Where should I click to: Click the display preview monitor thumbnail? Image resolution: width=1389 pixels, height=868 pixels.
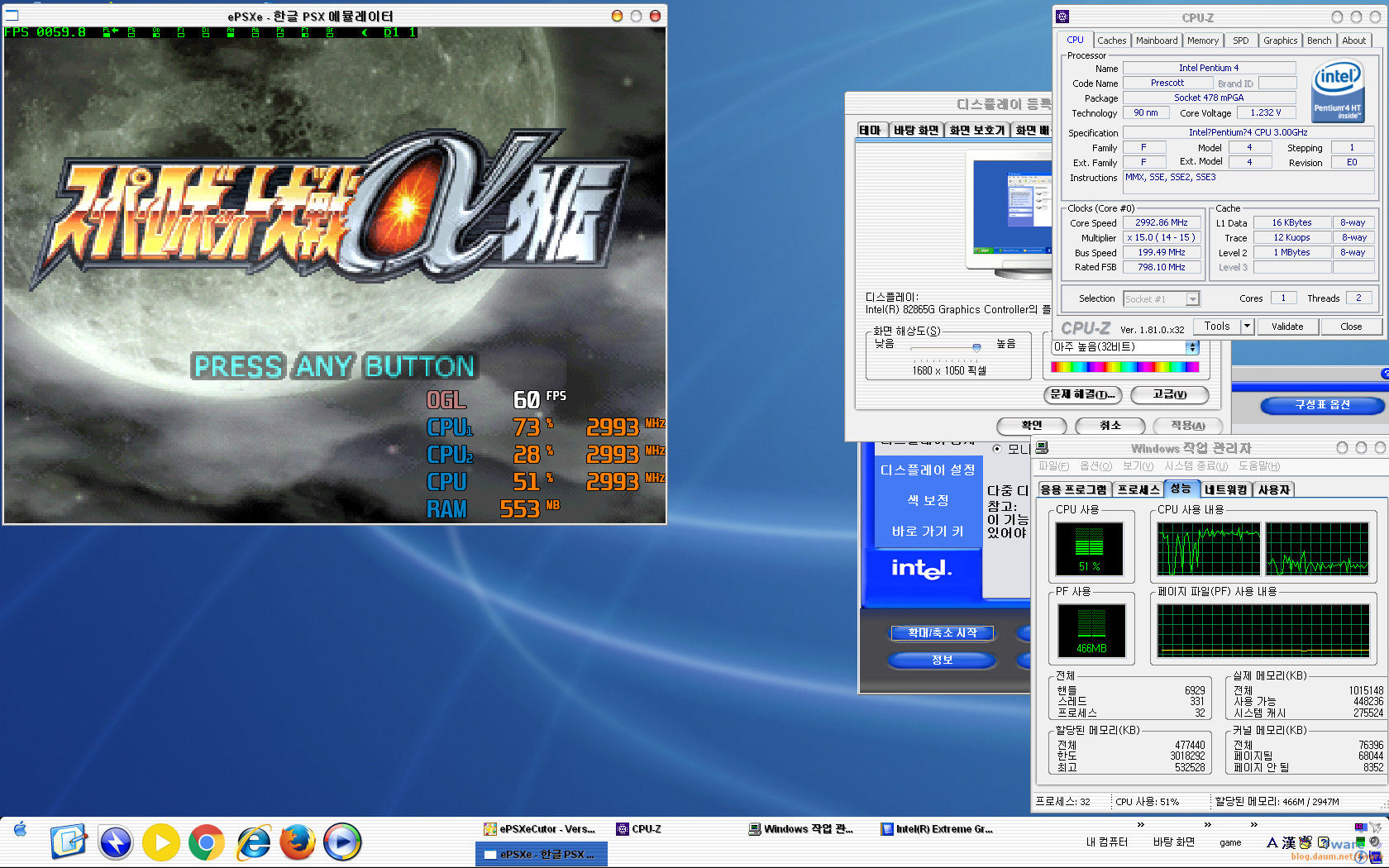pos(1009,217)
